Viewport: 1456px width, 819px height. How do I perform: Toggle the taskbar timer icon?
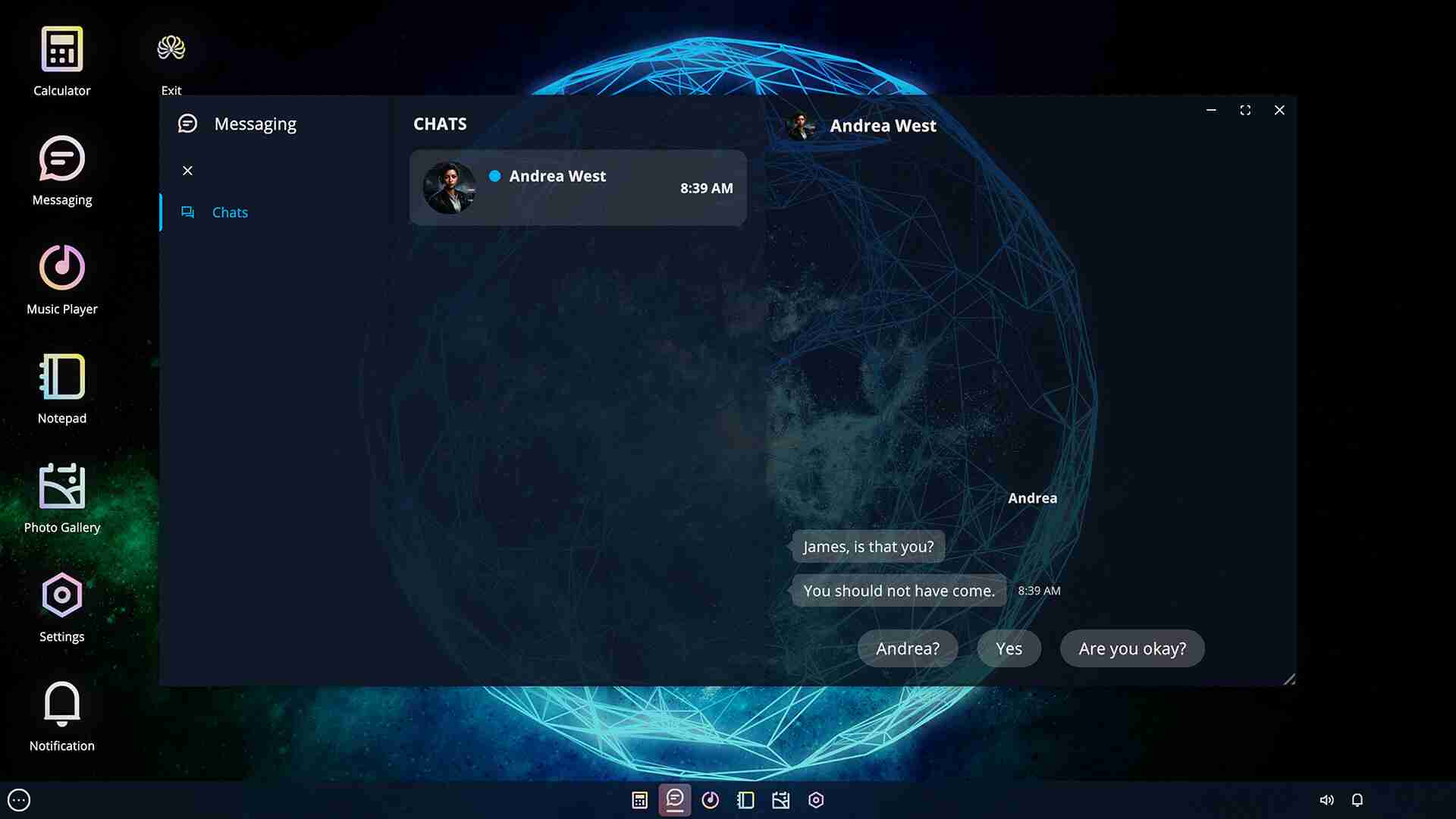coord(711,800)
